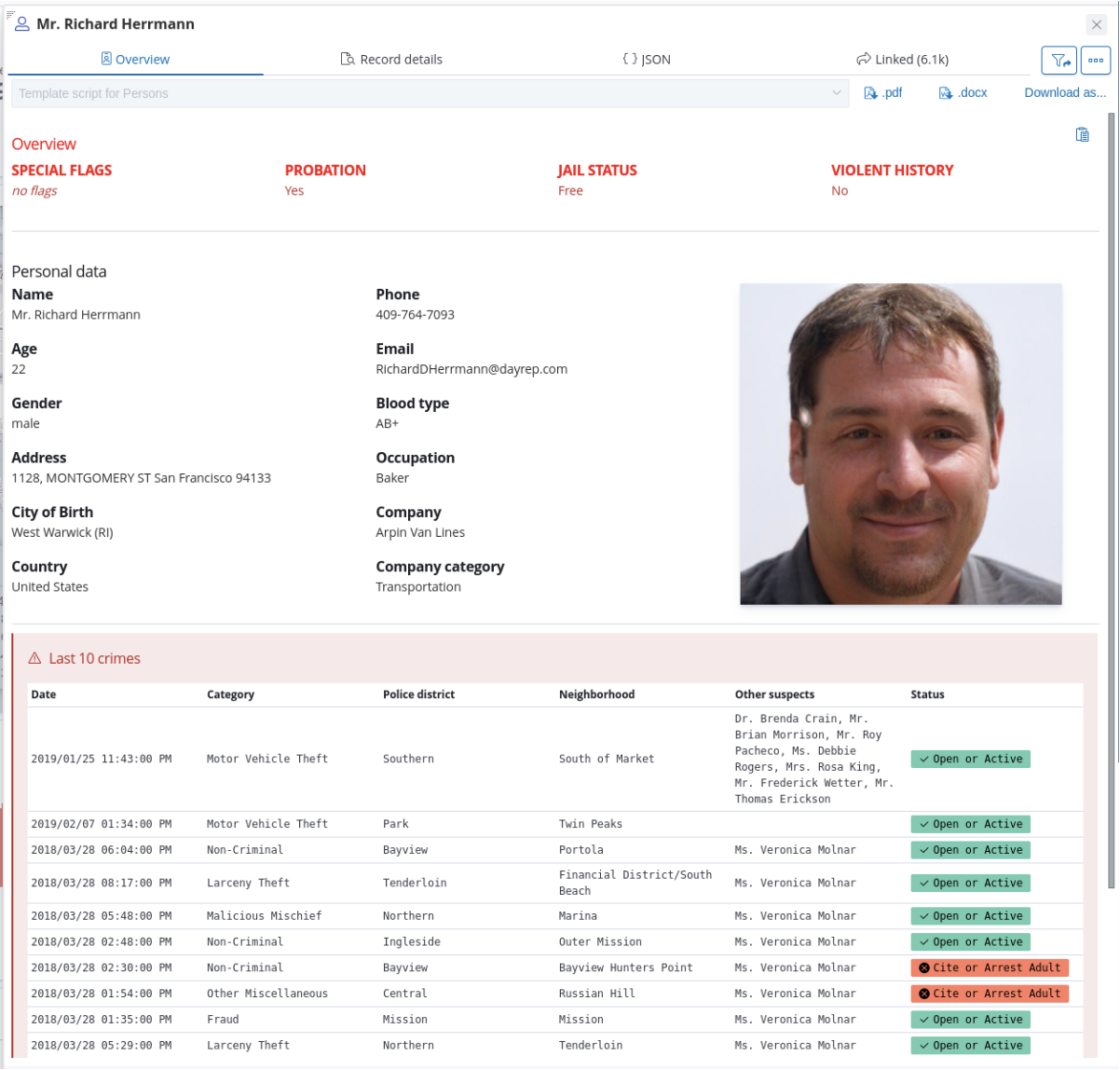Viewport: 1120px width, 1070px height.
Task: Select the Overview tab
Action: 135,60
